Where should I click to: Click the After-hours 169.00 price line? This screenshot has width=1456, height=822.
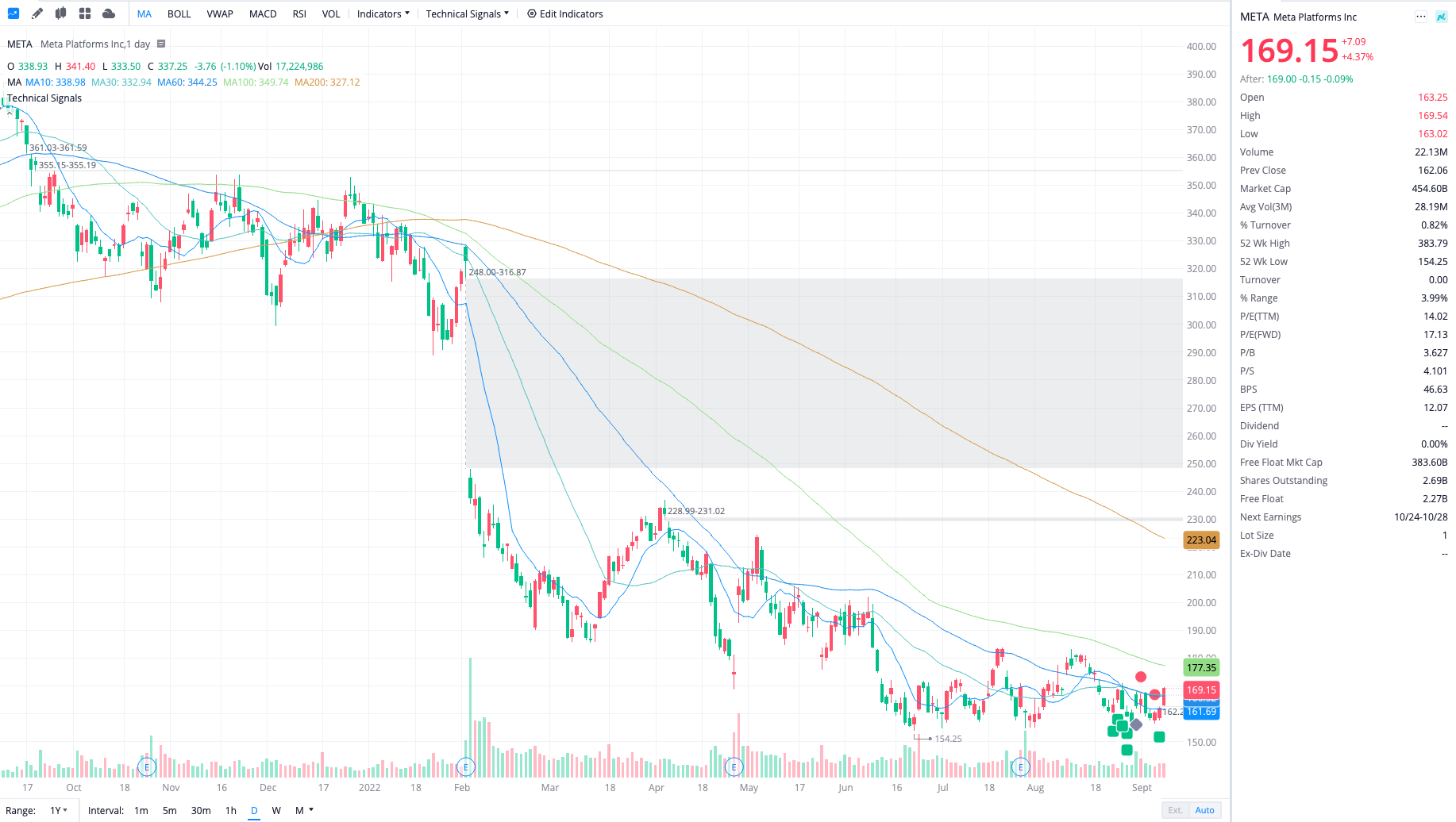pyautogui.click(x=1296, y=79)
